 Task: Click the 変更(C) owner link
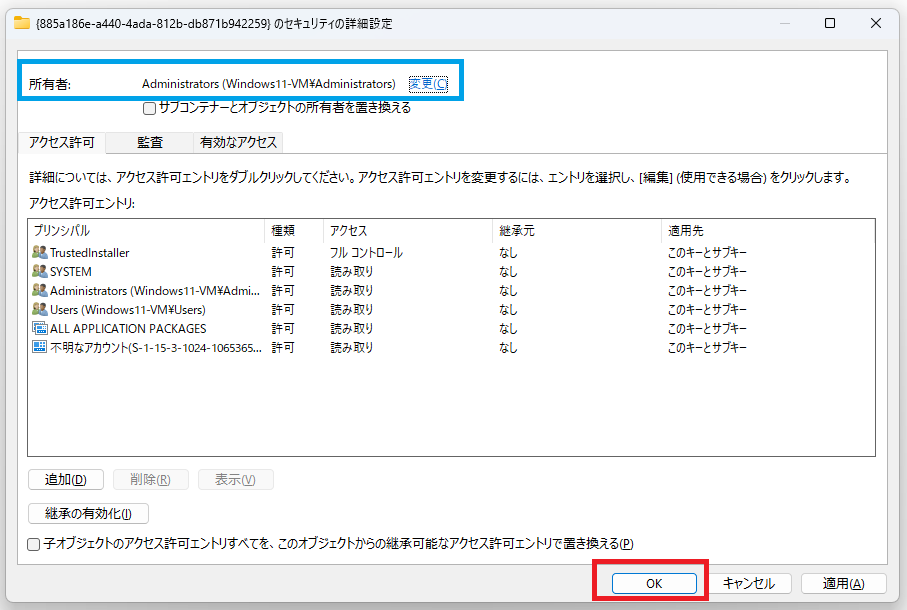click(x=428, y=84)
